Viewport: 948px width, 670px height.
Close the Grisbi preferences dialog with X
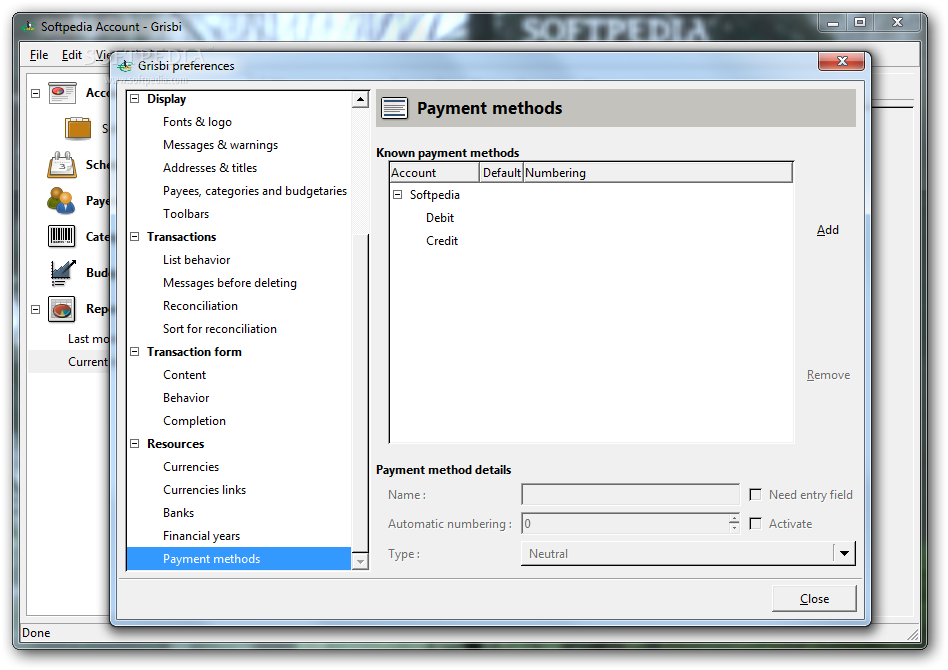click(x=842, y=61)
